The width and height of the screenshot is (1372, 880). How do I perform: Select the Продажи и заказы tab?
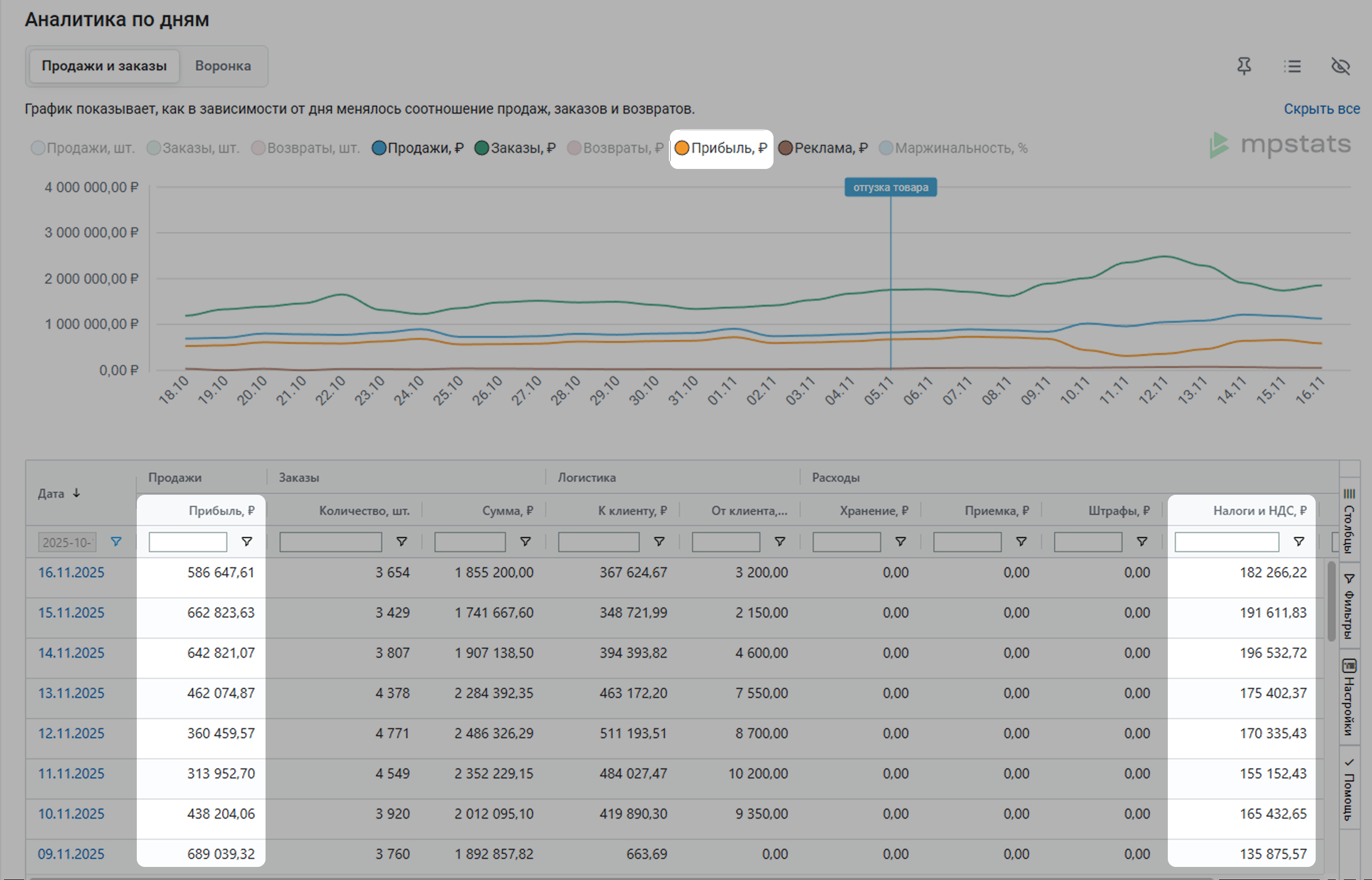pos(104,66)
